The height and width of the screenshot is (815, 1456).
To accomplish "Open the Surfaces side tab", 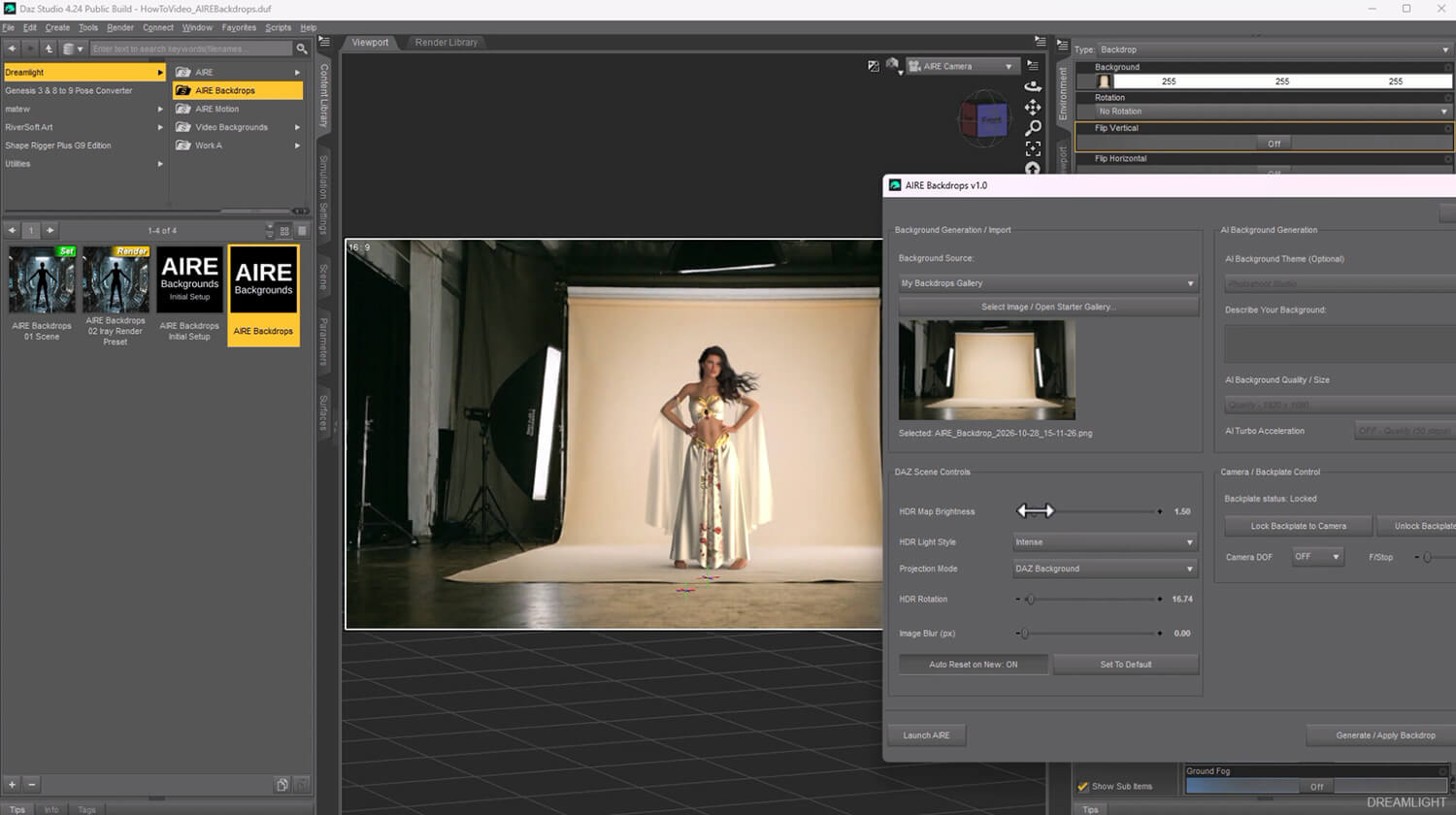I will (324, 412).
